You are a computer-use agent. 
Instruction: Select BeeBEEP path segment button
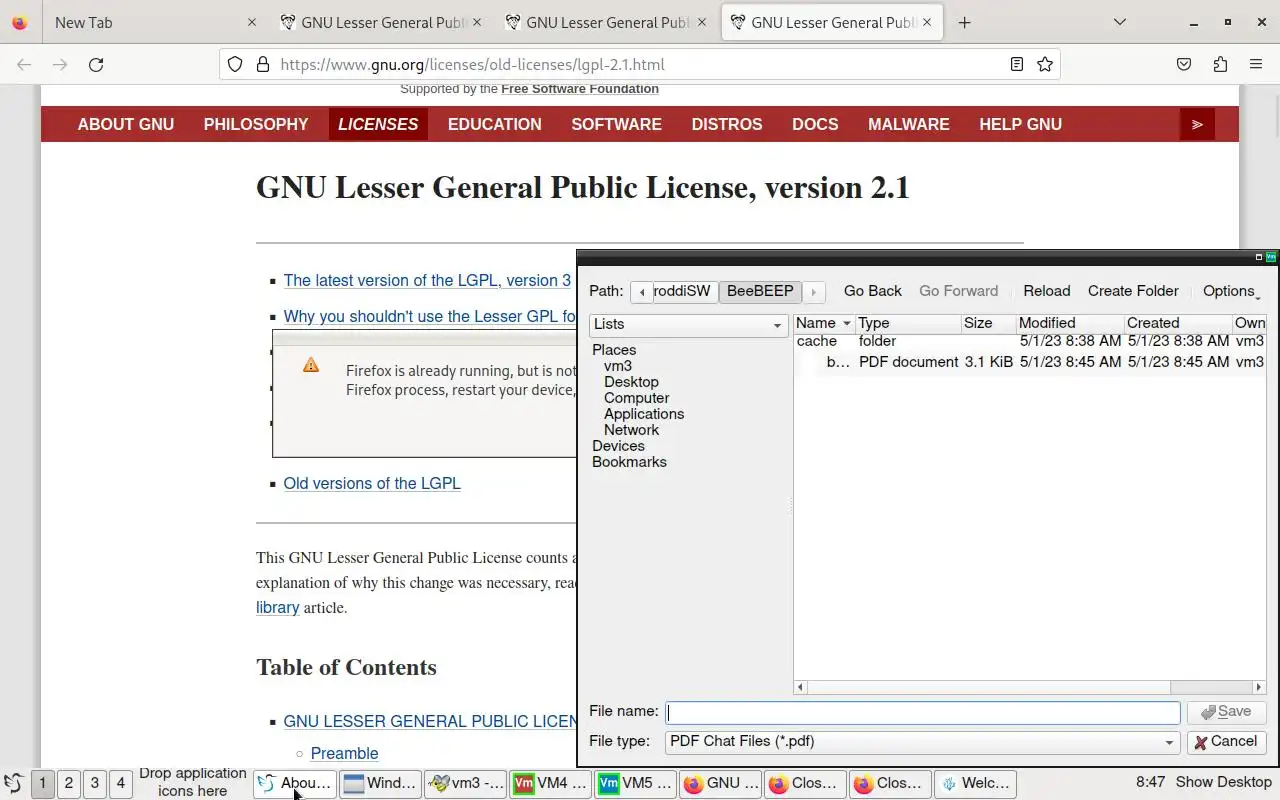pyautogui.click(x=760, y=291)
